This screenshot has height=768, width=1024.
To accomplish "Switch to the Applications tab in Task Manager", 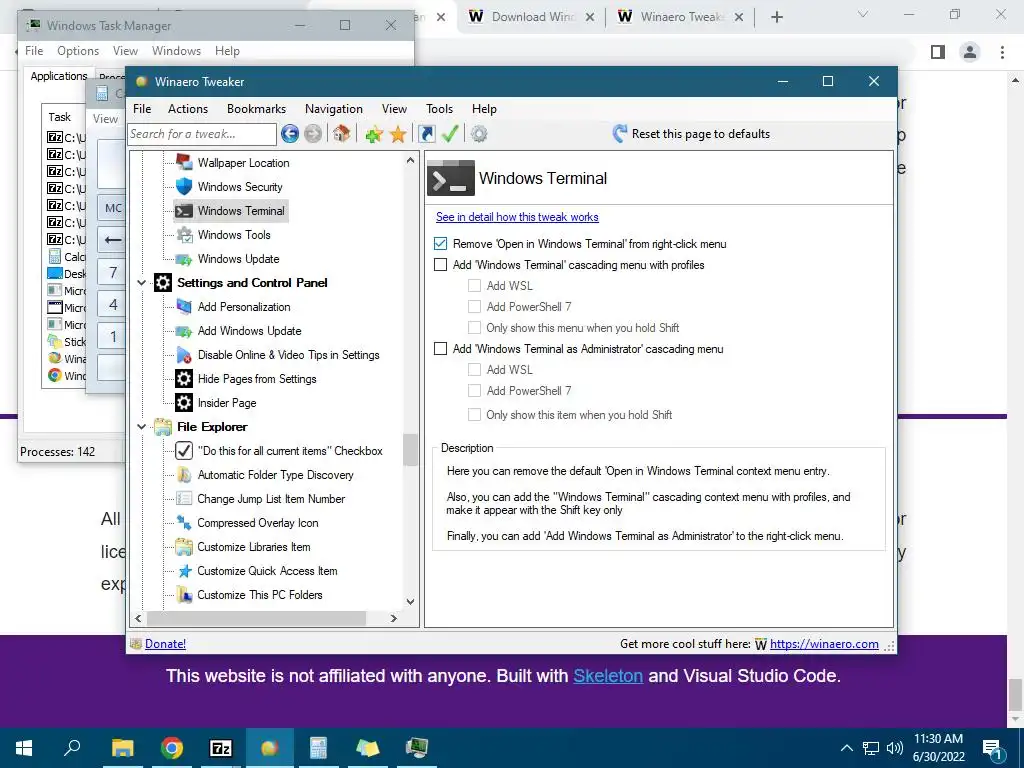I will 59,76.
